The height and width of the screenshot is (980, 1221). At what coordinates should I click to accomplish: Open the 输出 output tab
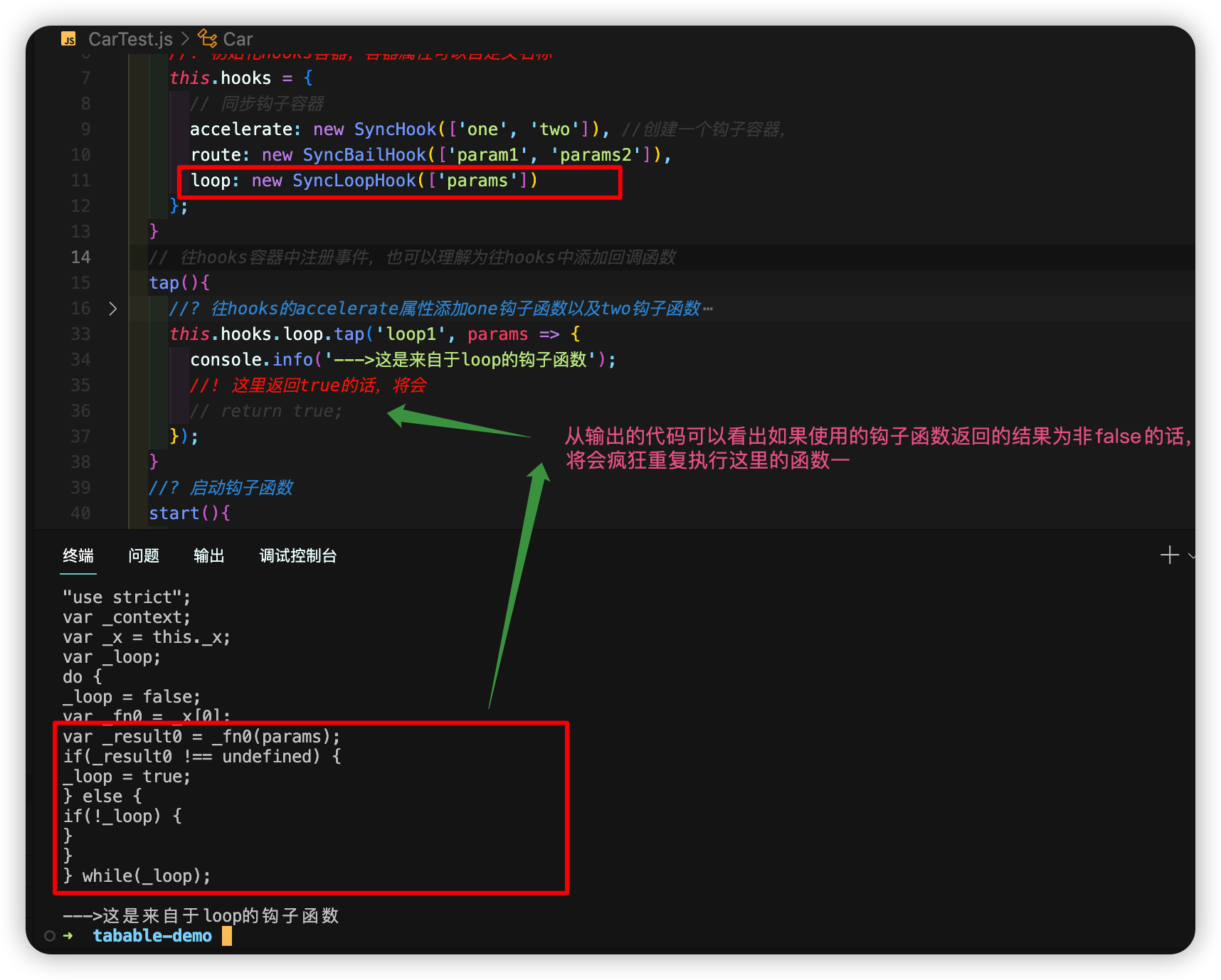click(x=209, y=555)
